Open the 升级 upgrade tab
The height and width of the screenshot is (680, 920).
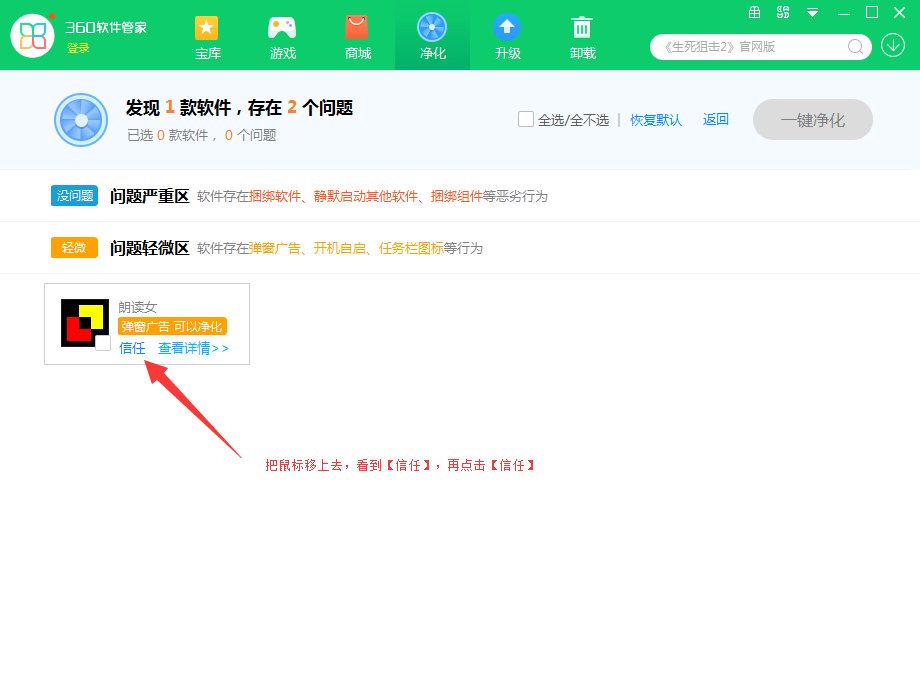coord(508,38)
